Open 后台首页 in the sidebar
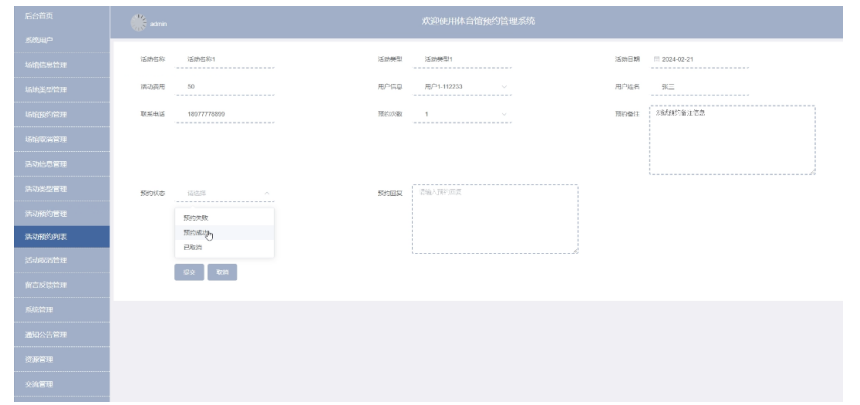The width and height of the screenshot is (860, 405). (x=62, y=16)
